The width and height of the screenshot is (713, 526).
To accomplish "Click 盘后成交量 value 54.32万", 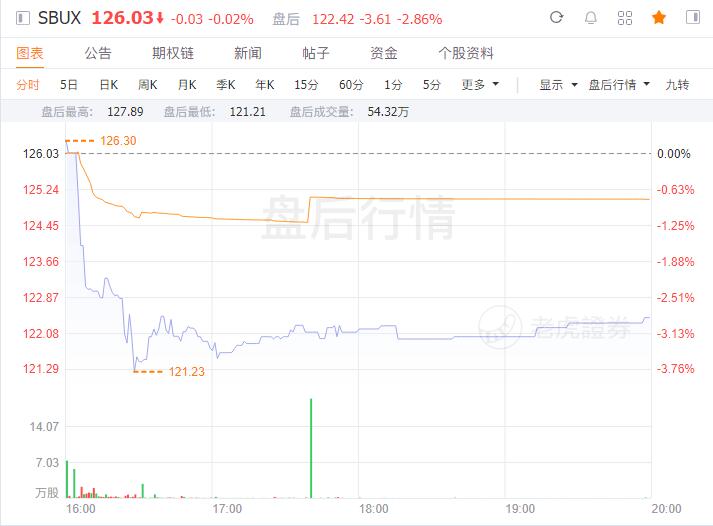I will pos(388,111).
